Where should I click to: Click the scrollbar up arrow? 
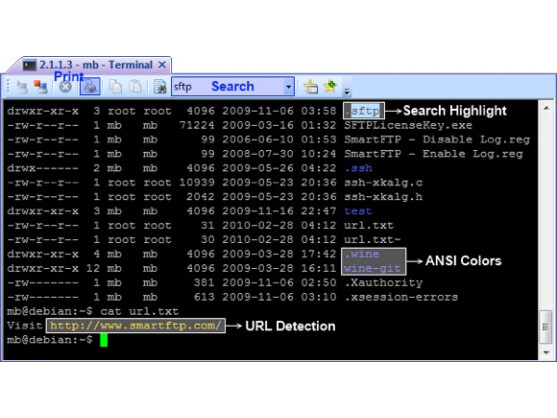point(546,108)
